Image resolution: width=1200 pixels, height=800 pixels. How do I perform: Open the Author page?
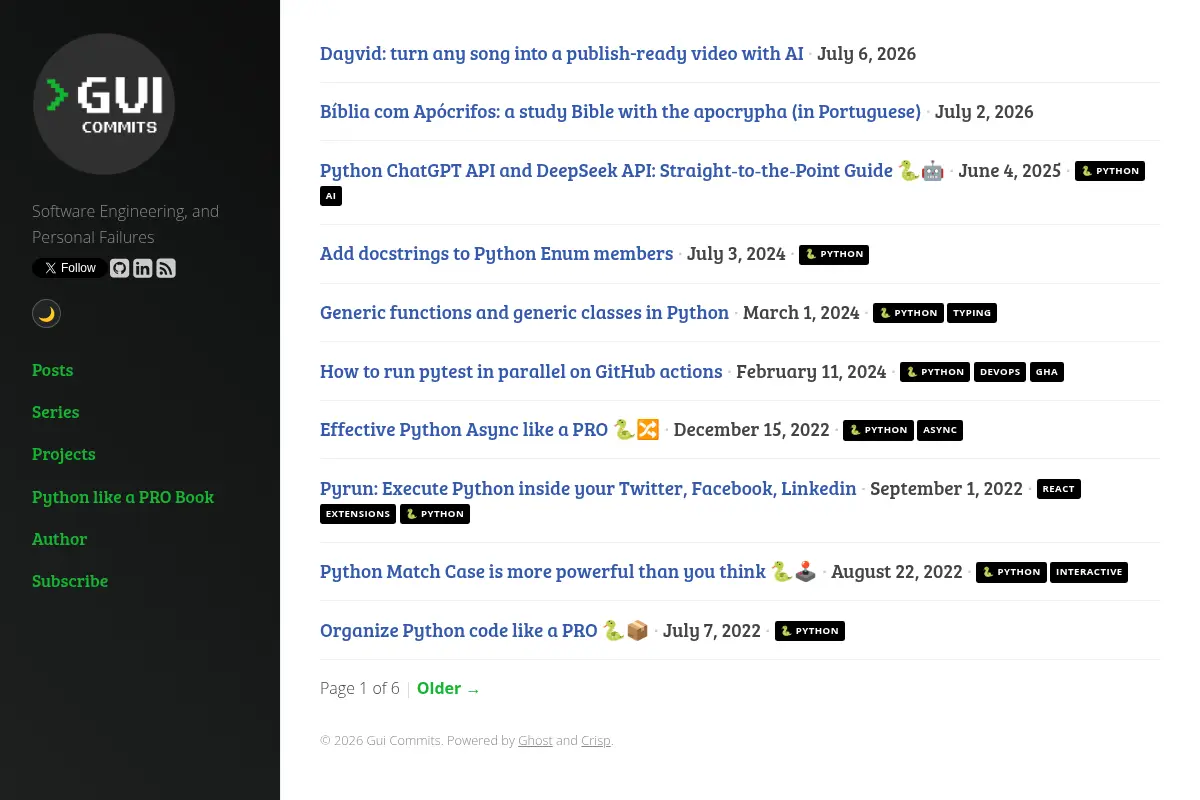point(59,539)
